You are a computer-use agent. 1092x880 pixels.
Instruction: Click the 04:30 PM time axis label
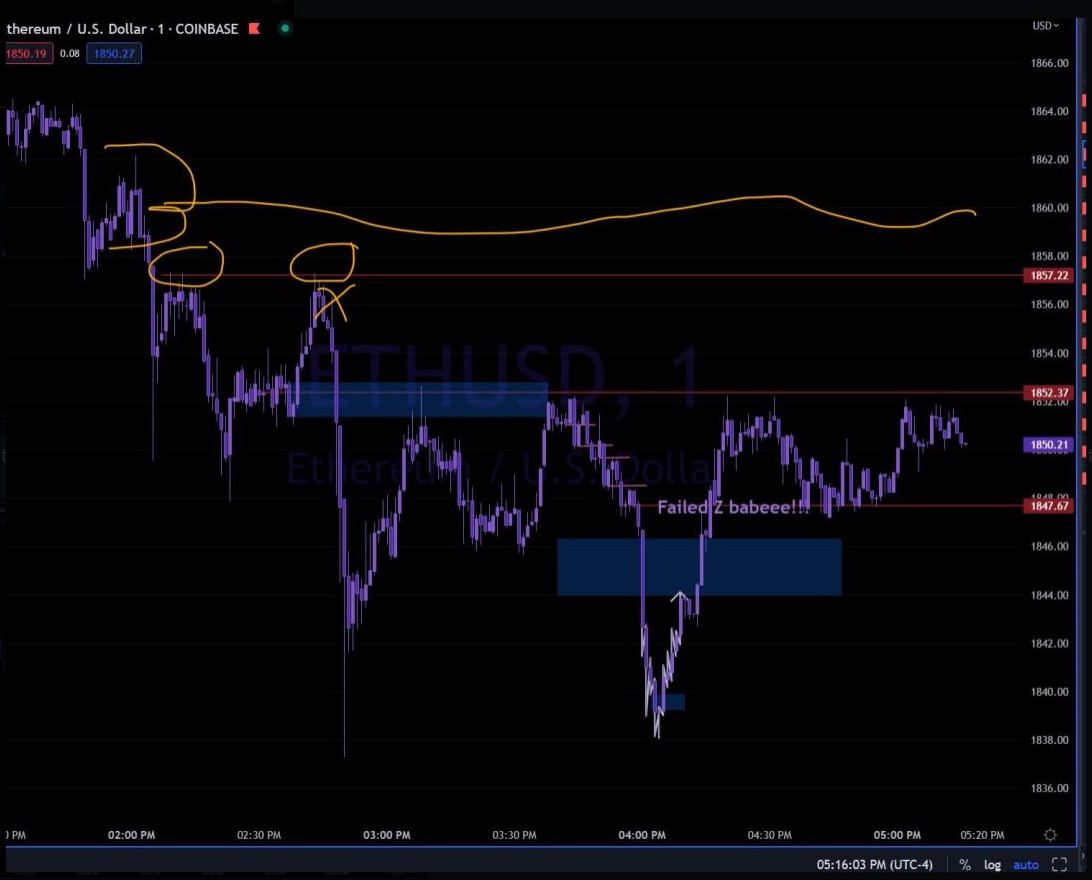(x=770, y=835)
